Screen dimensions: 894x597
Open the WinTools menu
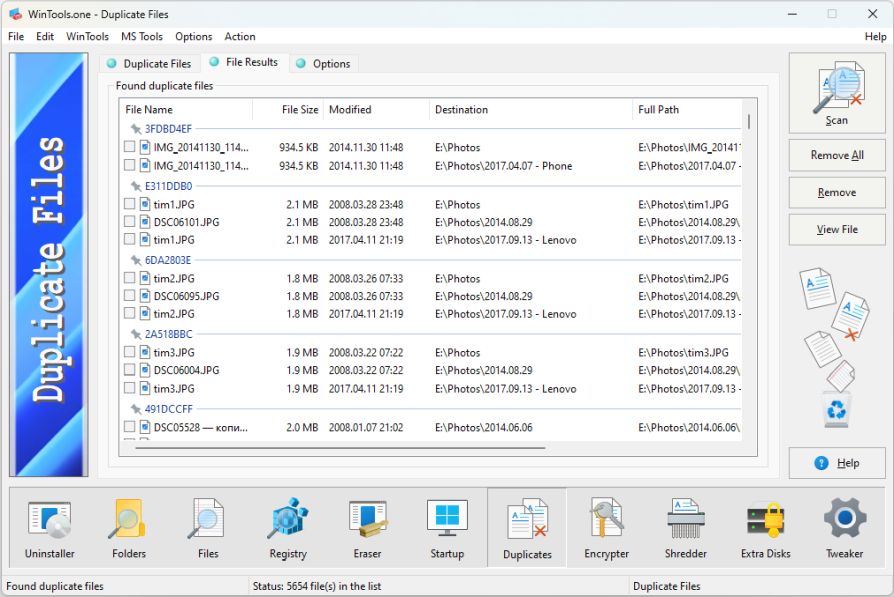tap(87, 36)
